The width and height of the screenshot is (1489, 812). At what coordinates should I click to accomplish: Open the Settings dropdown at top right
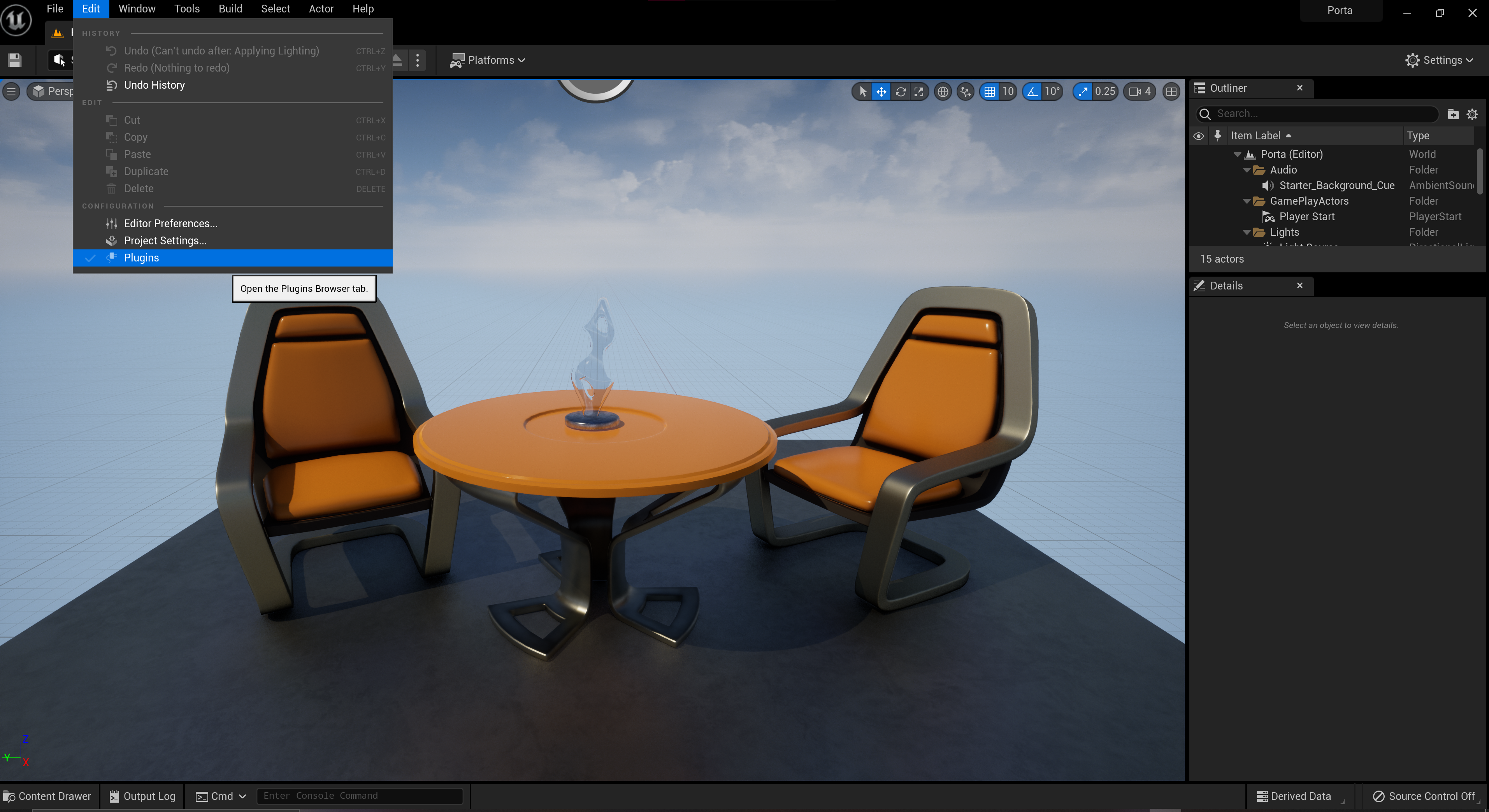tap(1439, 60)
